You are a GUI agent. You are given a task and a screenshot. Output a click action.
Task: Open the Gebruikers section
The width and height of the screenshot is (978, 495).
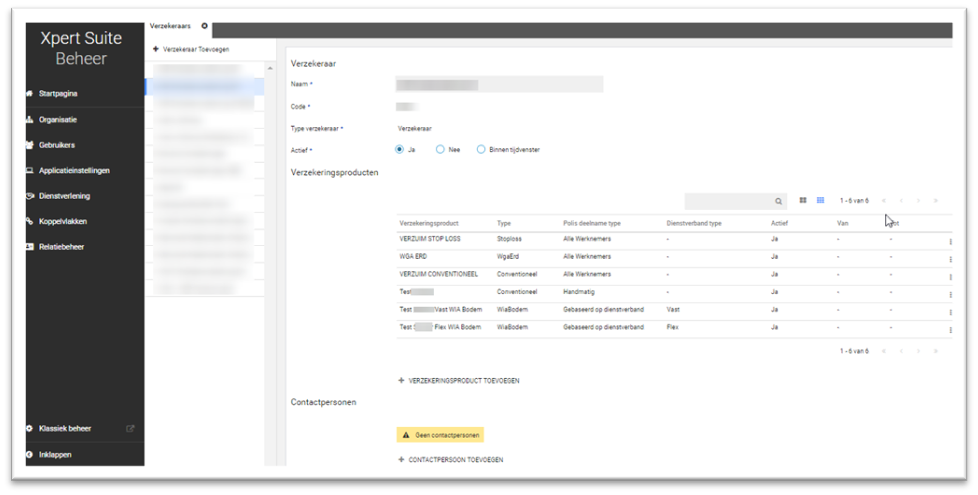click(57, 145)
